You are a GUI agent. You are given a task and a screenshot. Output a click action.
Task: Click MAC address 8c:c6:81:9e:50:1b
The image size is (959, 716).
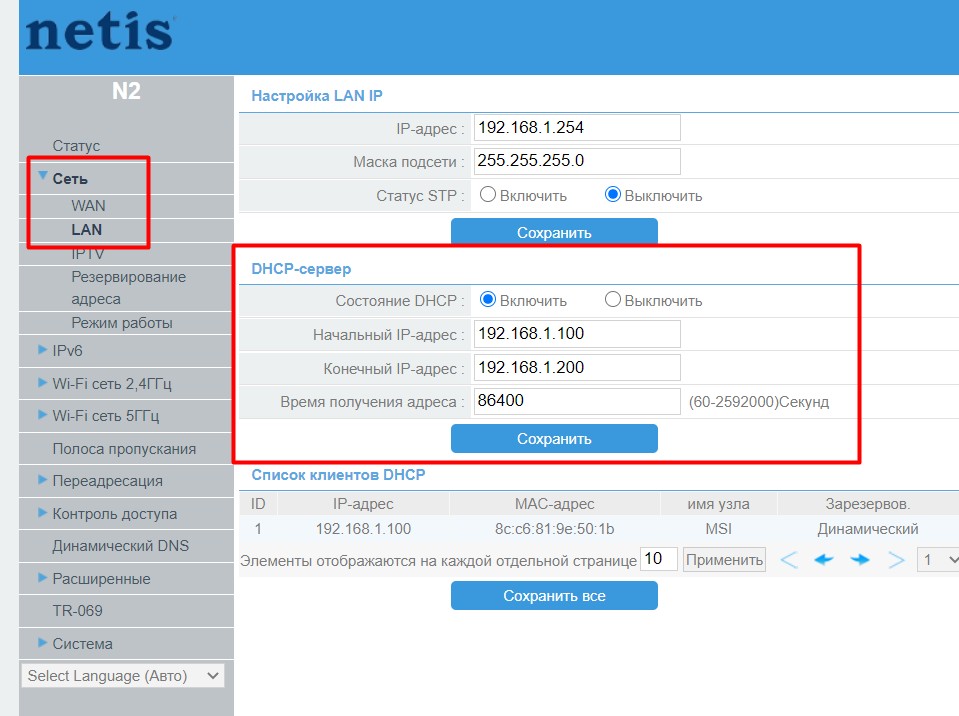(x=554, y=529)
